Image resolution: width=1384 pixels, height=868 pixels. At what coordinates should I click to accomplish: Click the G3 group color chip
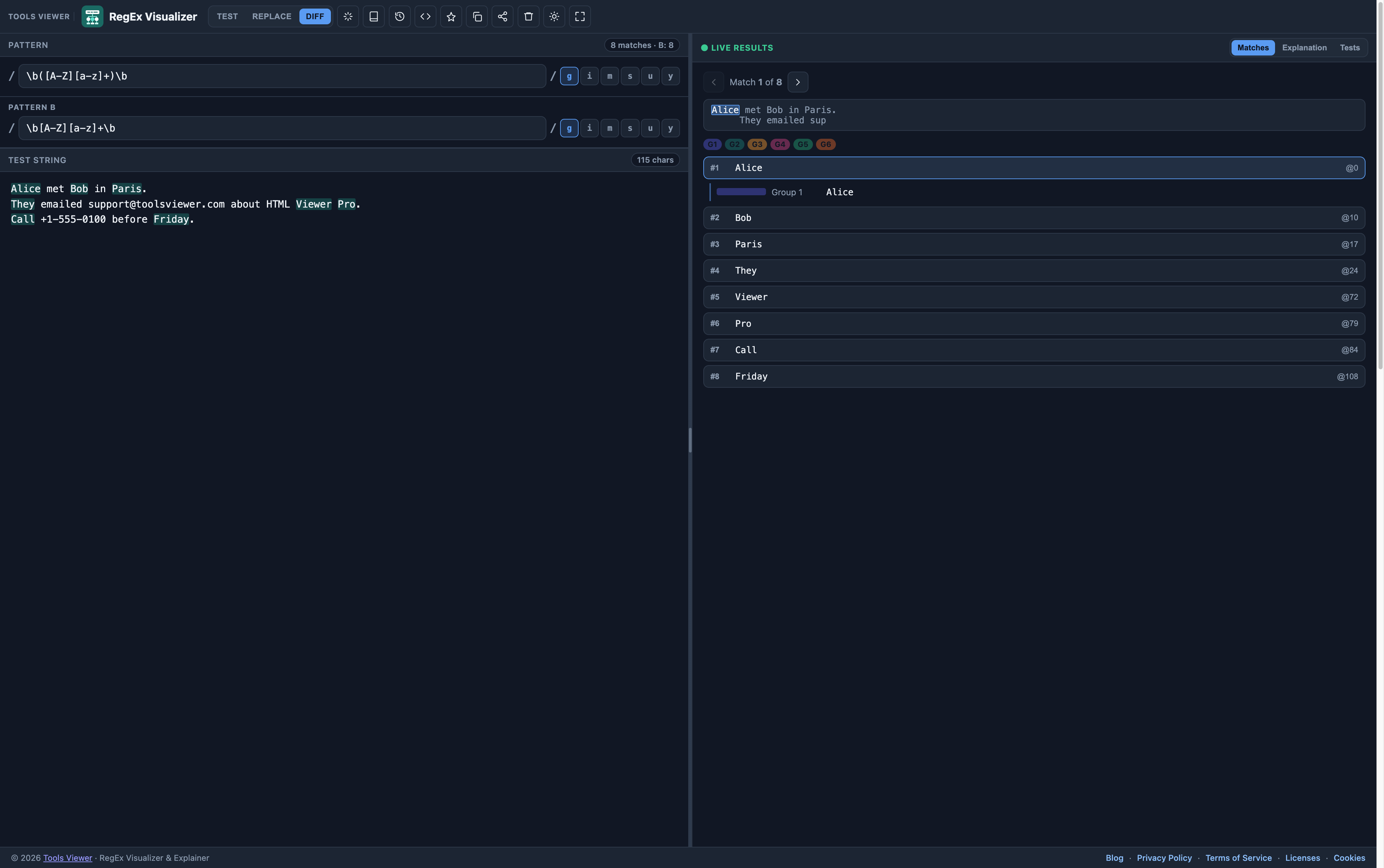click(757, 144)
